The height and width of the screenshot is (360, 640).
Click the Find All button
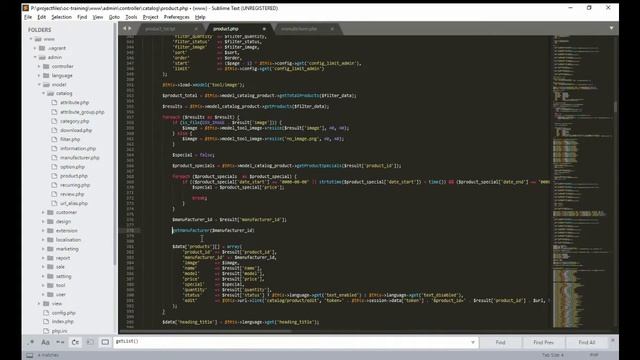click(x=587, y=342)
